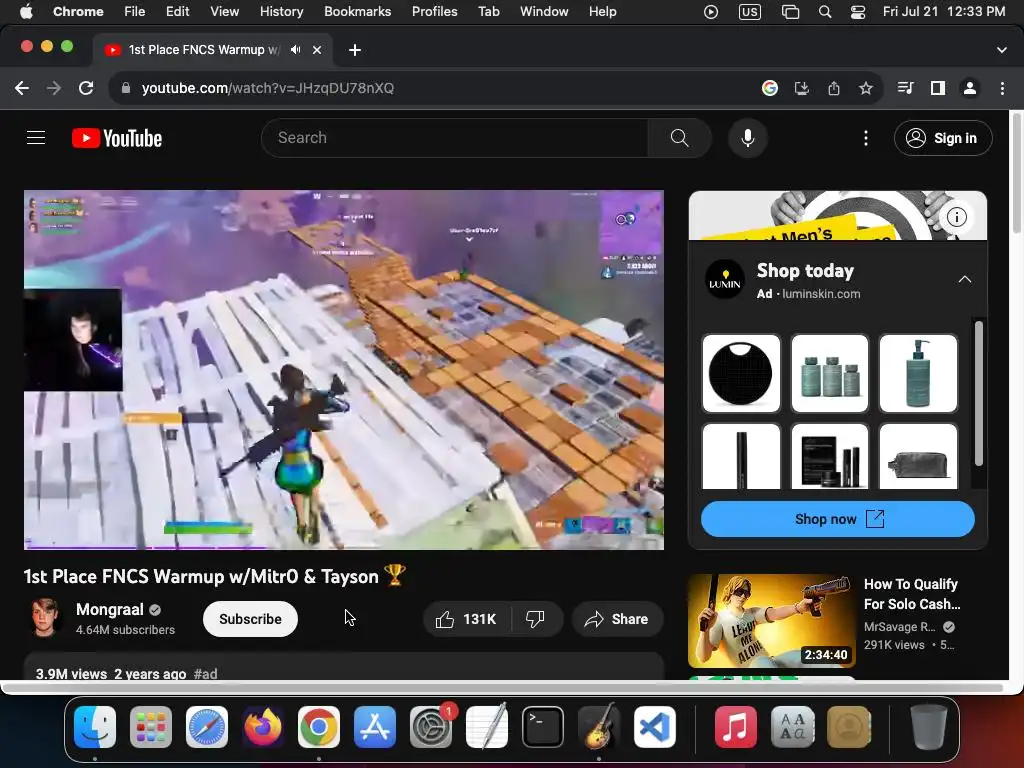Click the YouTube search input field
The width and height of the screenshot is (1024, 768).
[x=455, y=138]
